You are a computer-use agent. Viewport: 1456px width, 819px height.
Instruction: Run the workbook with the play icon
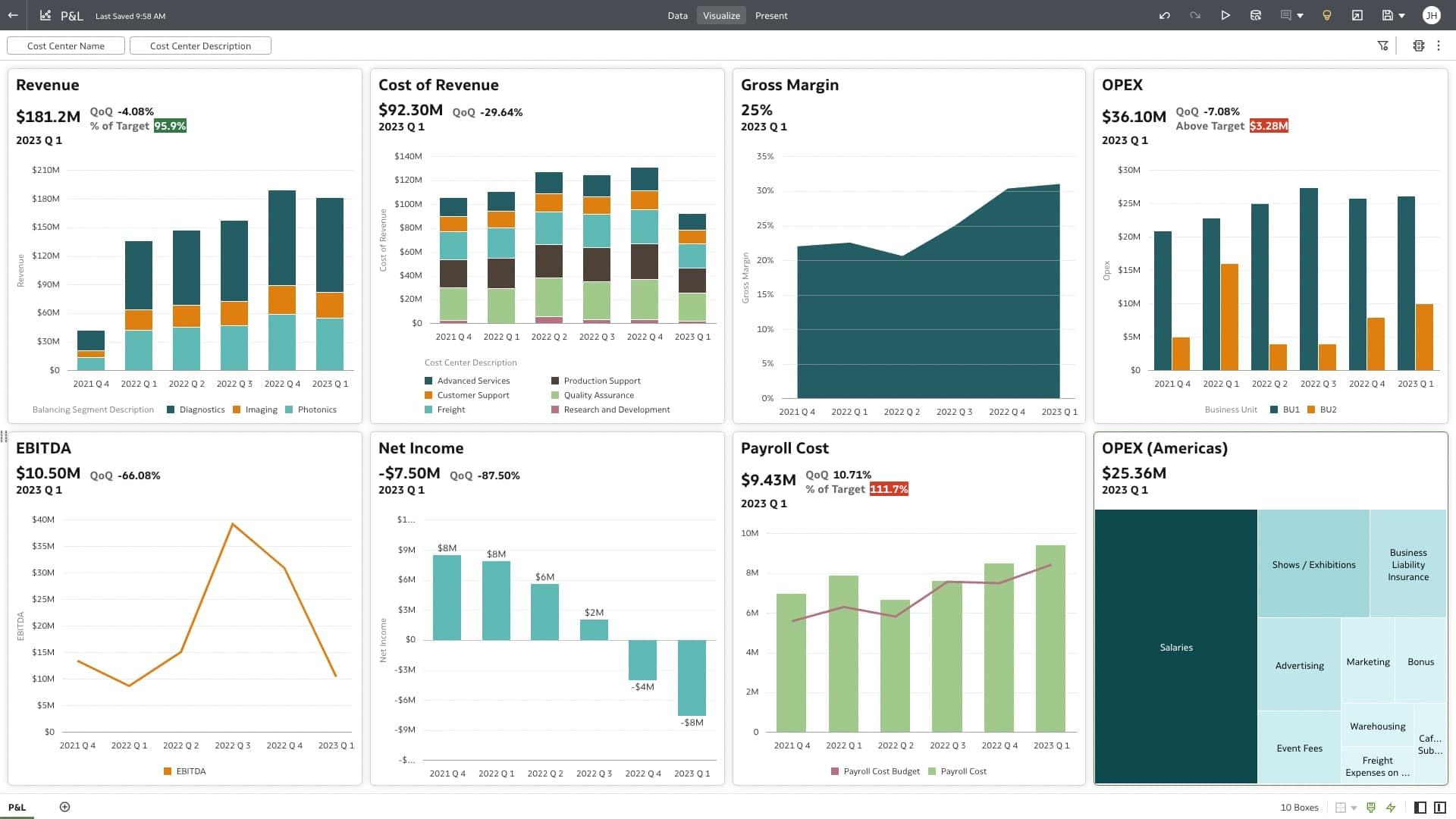pos(1225,15)
